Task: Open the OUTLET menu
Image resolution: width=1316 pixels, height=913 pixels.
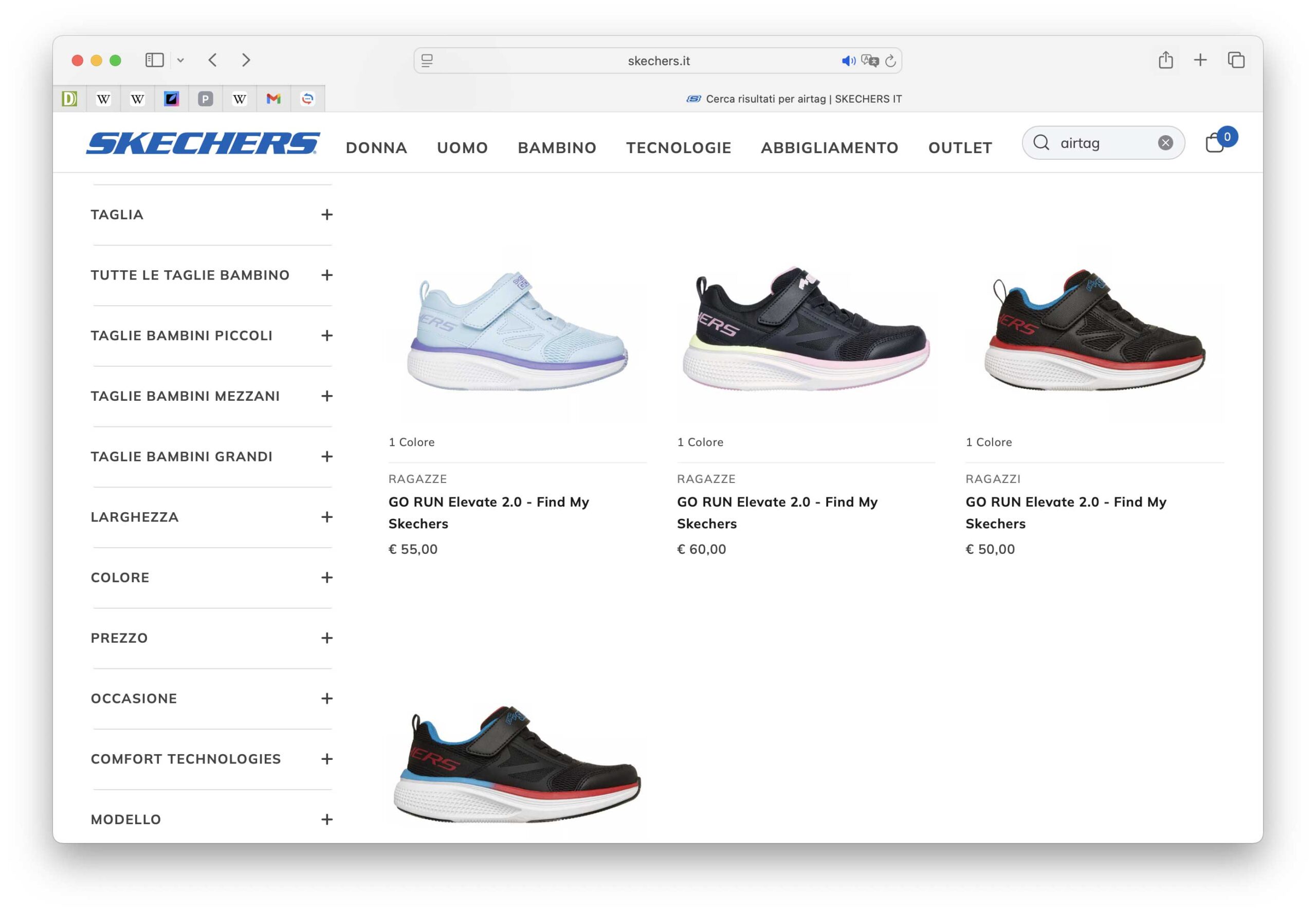Action: coord(960,147)
